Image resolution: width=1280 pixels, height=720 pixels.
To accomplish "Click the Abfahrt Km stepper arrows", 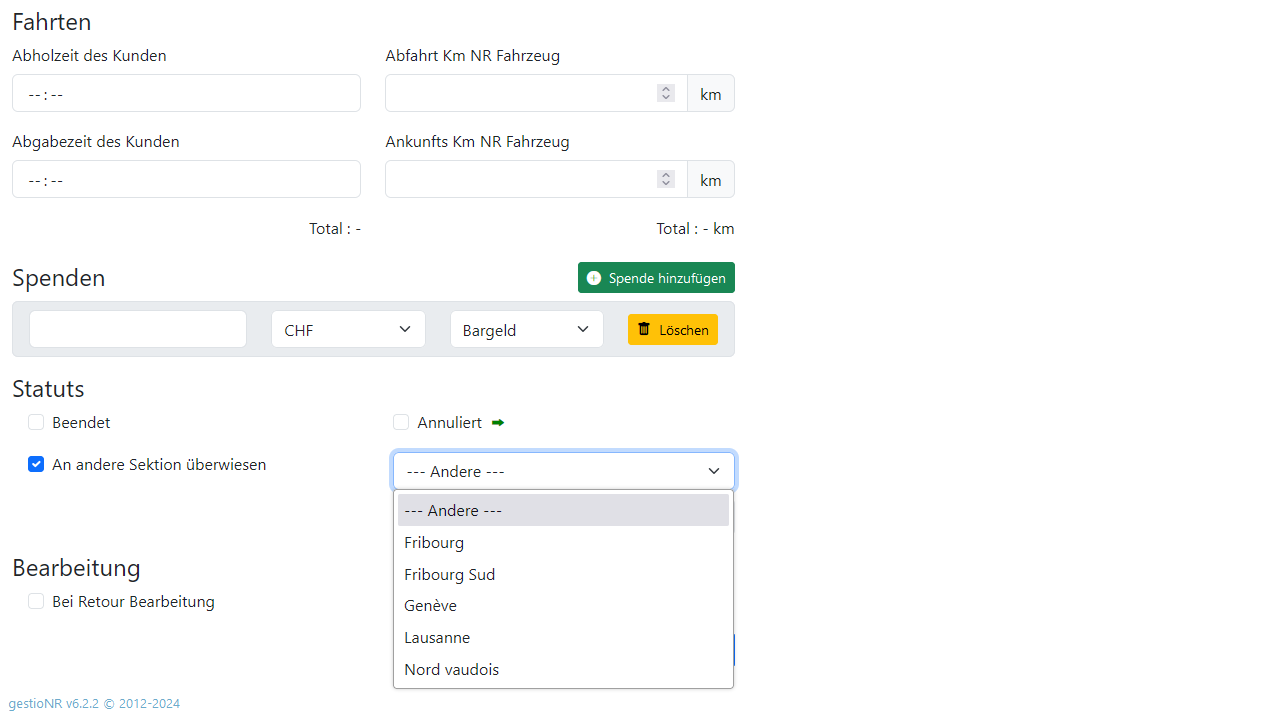I will (665, 93).
